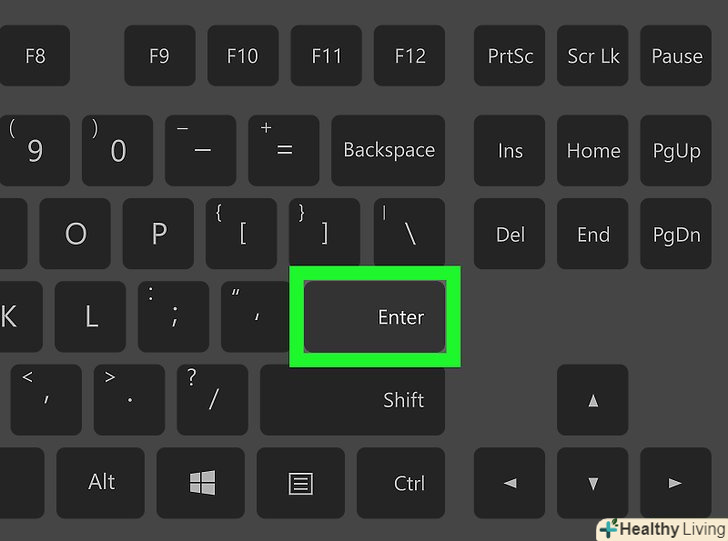Click the down arrow key
Screen dimensions: 728x541
pyautogui.click(x=592, y=482)
